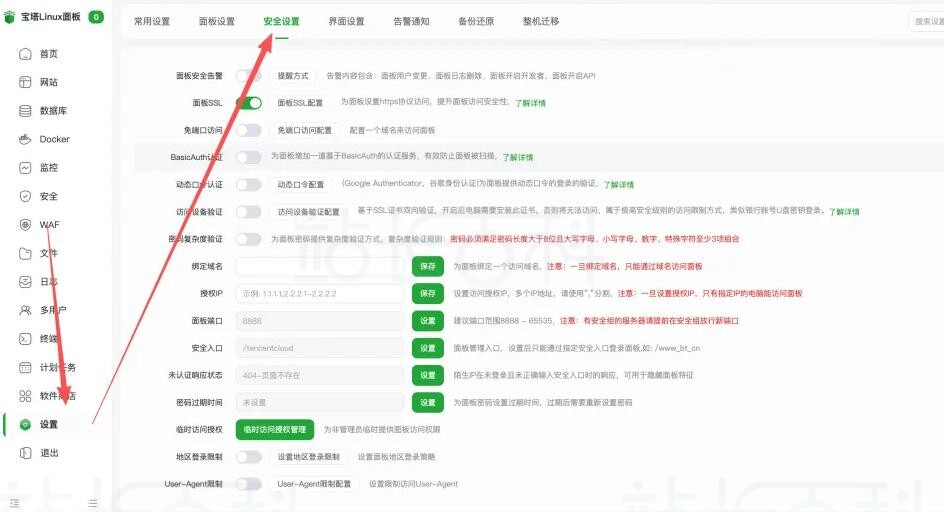Open the Docker whale icon
944x512 pixels.
(25, 139)
